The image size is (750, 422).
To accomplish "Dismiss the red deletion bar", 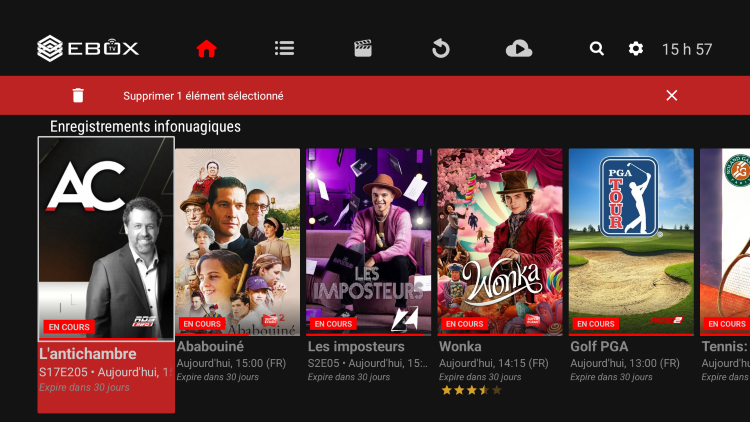I will pyautogui.click(x=671, y=96).
